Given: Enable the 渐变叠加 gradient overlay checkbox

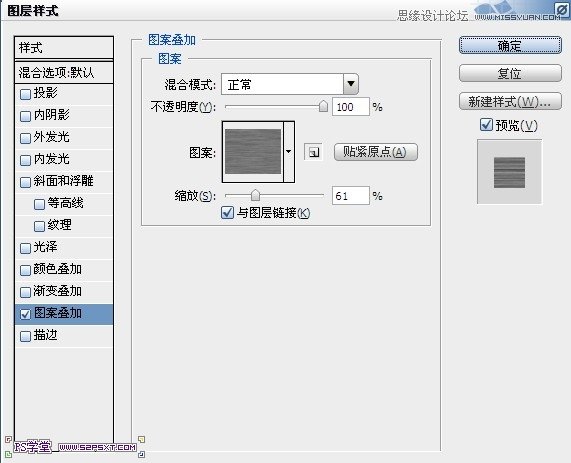Looking at the screenshot, I should tap(25, 292).
